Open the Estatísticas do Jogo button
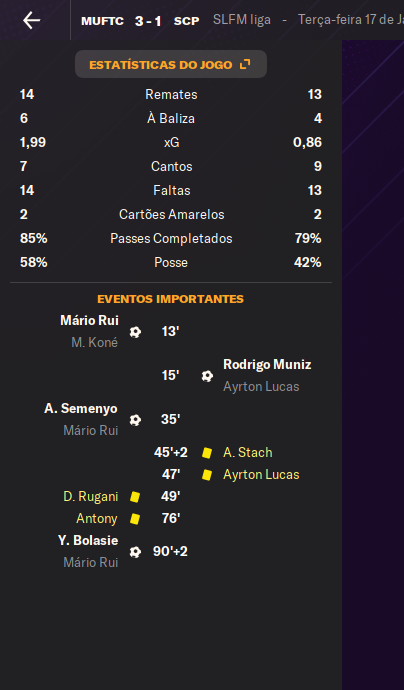This screenshot has width=404, height=690. [171, 64]
